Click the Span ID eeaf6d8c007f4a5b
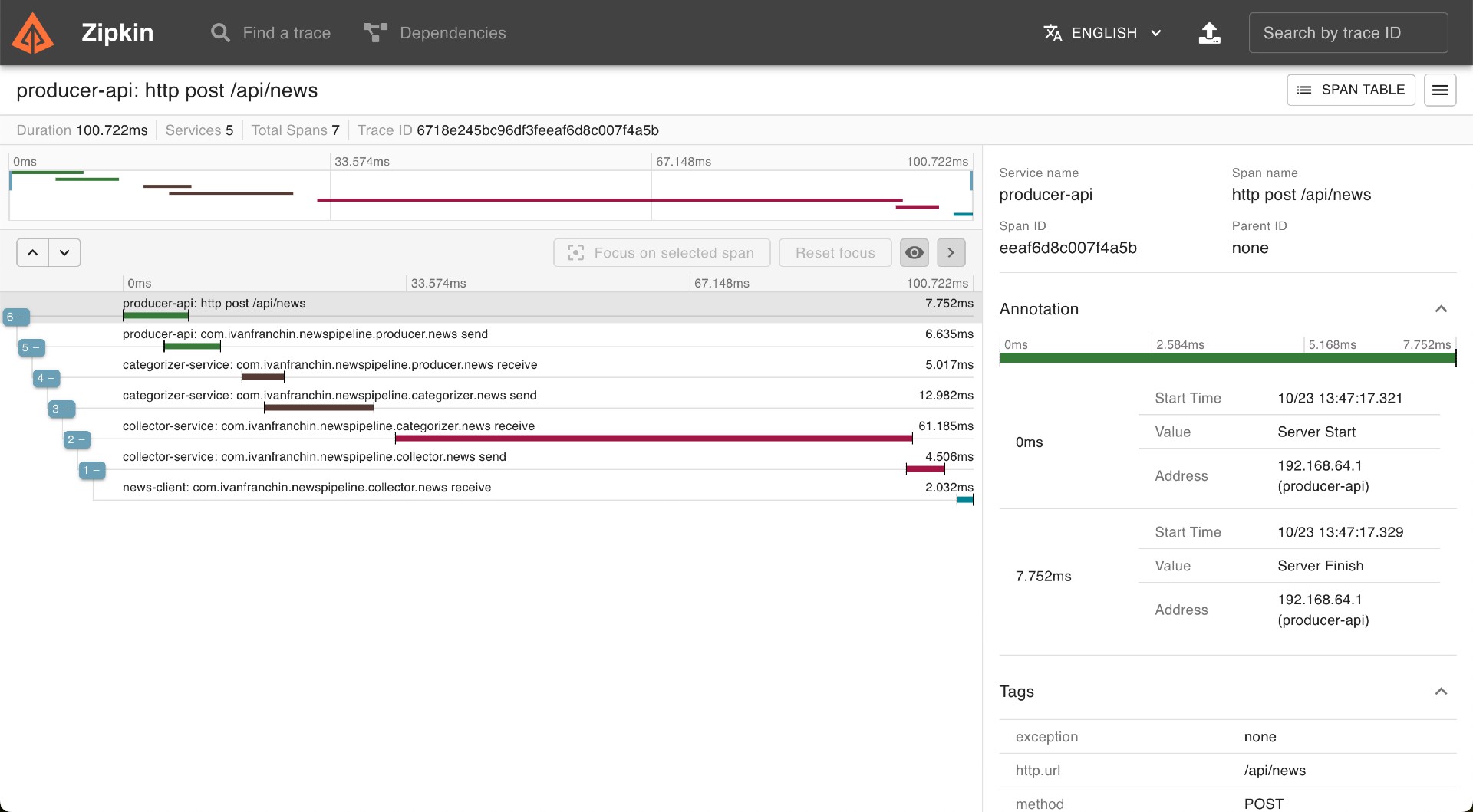 click(x=1068, y=248)
